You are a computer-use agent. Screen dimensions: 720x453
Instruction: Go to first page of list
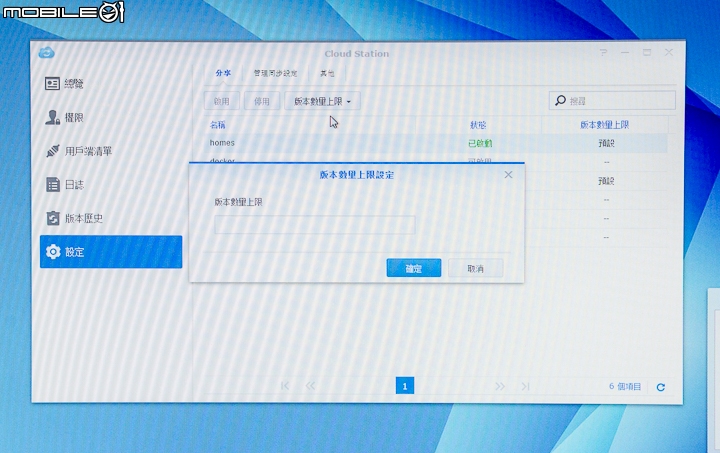pos(285,386)
